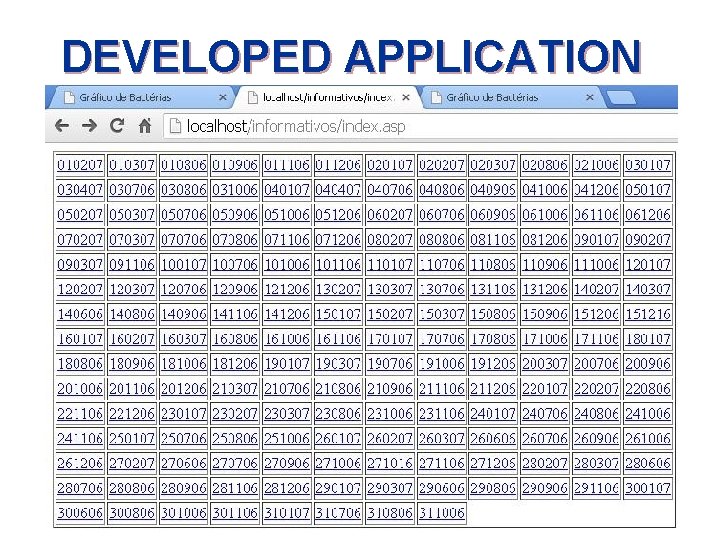Click the 101006 table cell
Screen dimensions: 720x540
tap(287, 264)
